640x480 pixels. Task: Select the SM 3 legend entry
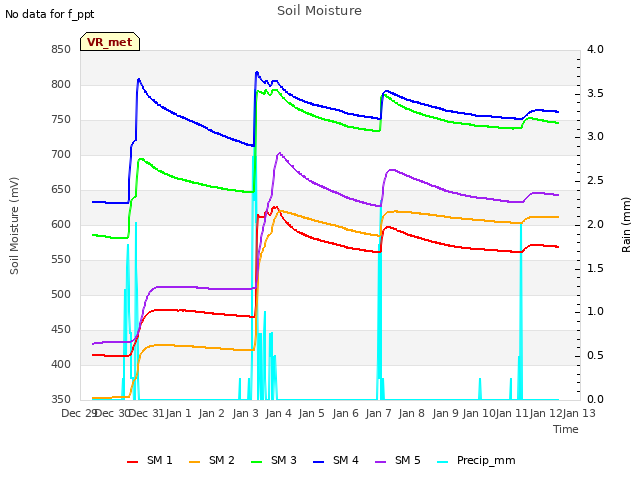tap(274, 460)
